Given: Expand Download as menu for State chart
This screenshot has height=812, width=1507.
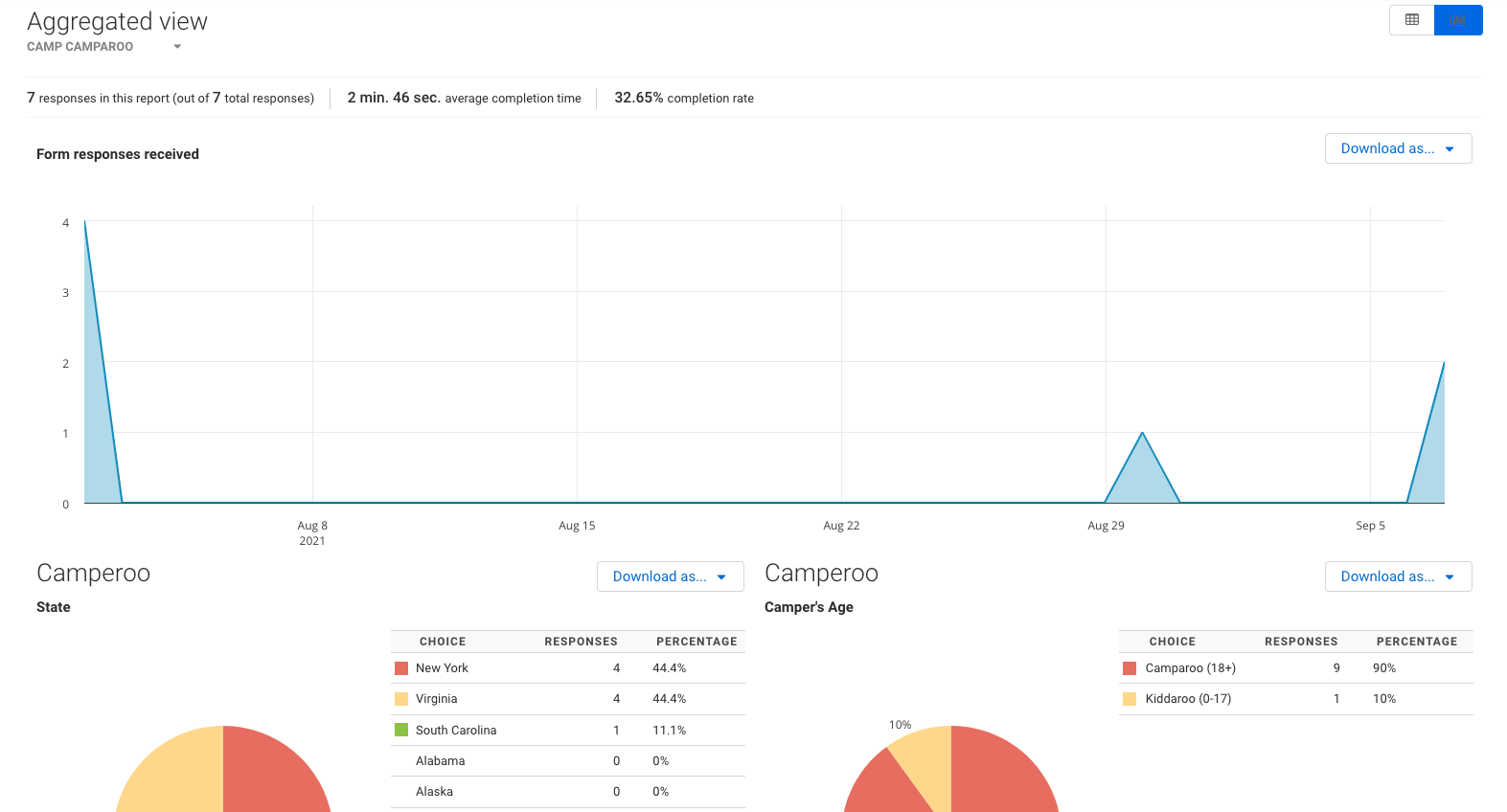Looking at the screenshot, I should (x=670, y=576).
